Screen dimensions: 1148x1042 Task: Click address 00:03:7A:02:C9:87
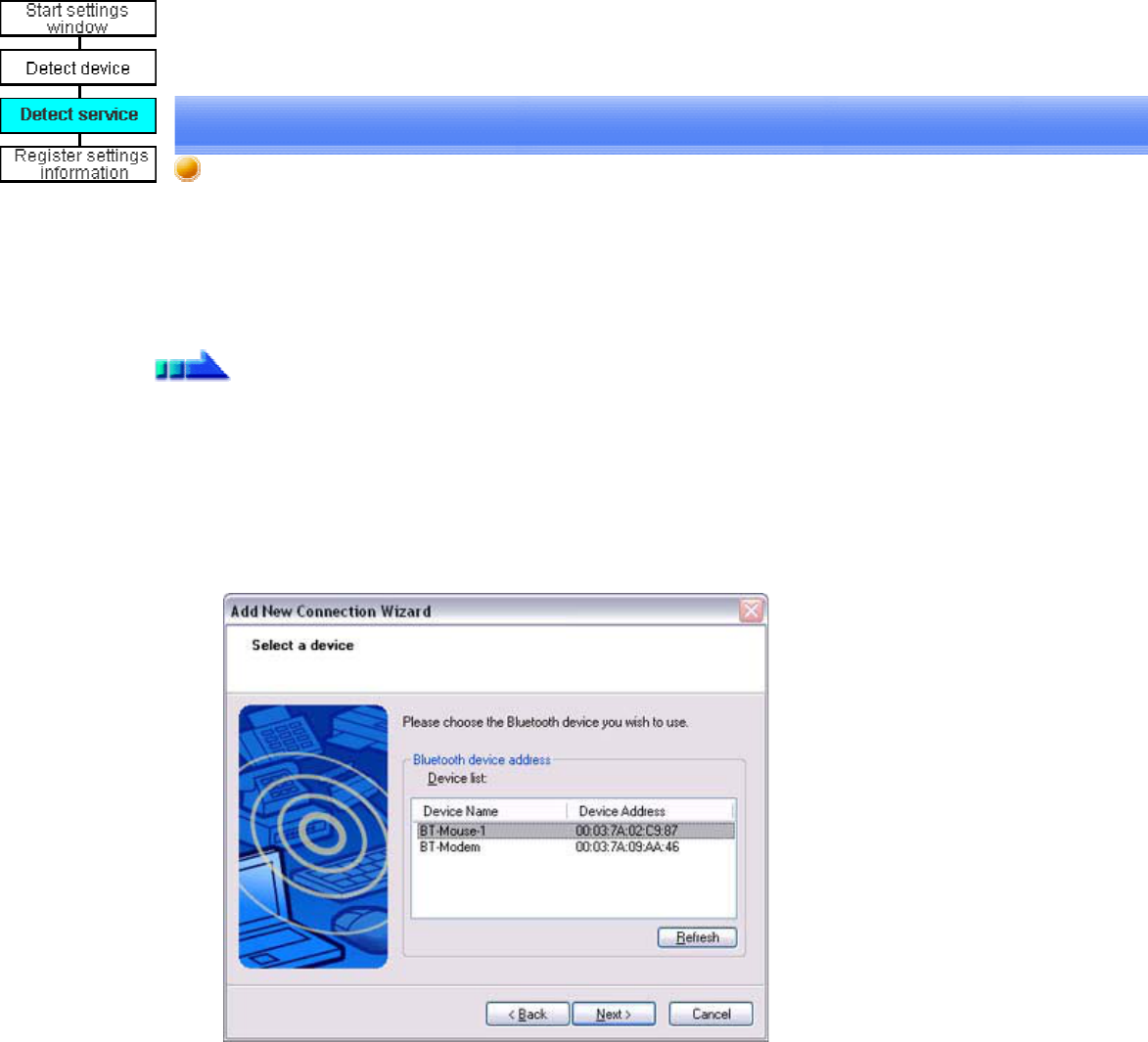click(626, 831)
